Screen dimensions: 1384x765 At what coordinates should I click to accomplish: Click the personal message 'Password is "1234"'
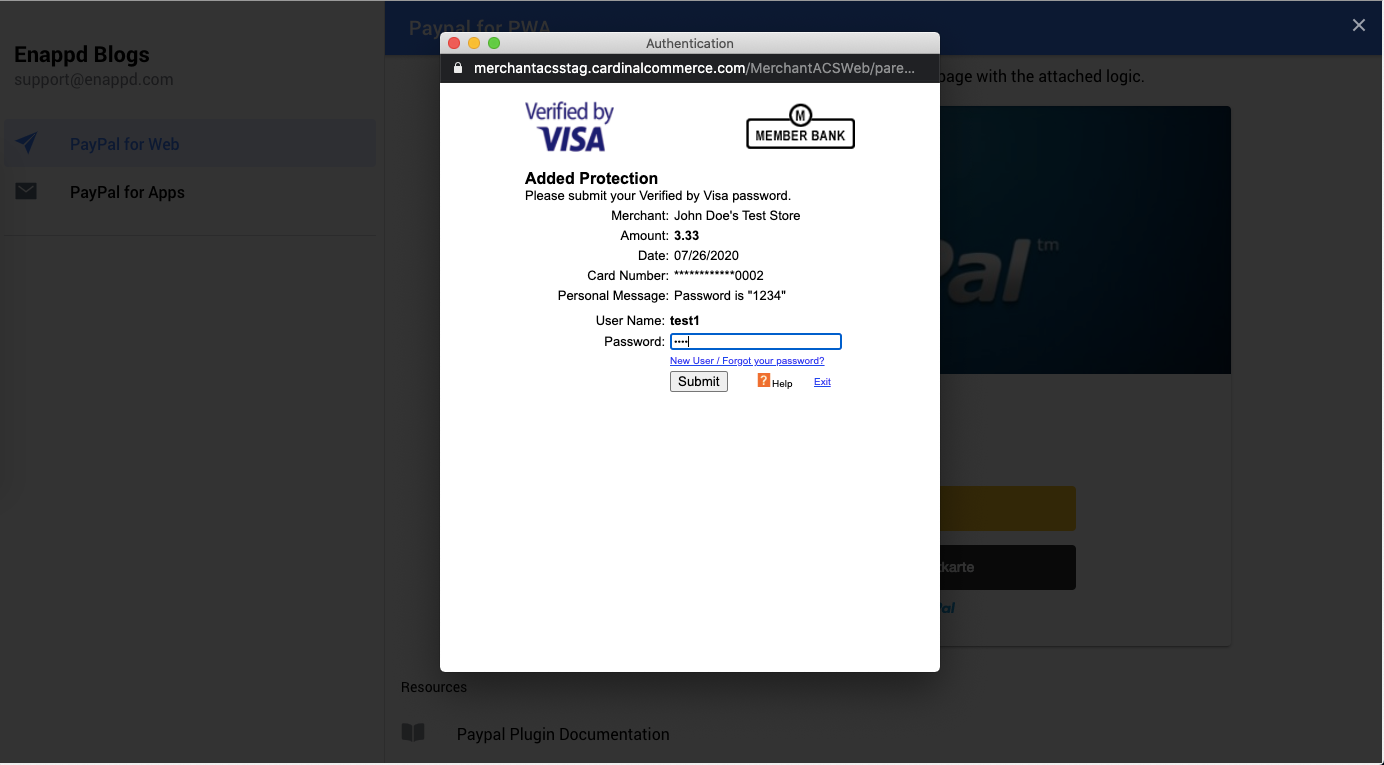click(730, 295)
